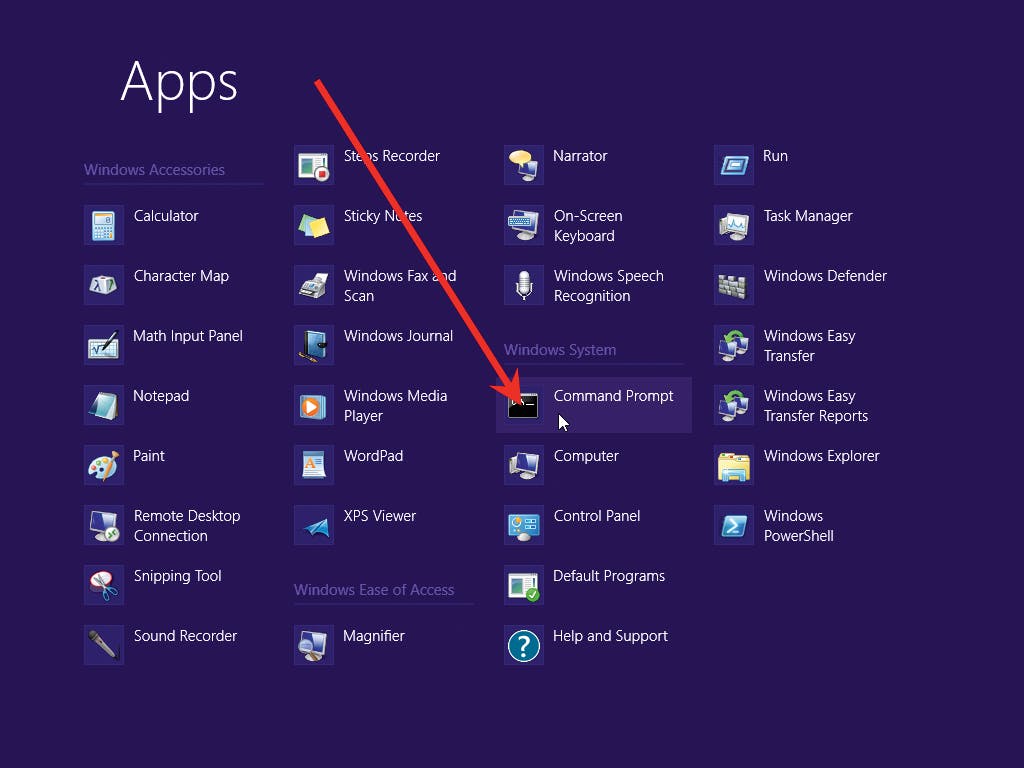Viewport: 1024px width, 768px height.
Task: Open the Sticky Notes icon
Action: (314, 225)
